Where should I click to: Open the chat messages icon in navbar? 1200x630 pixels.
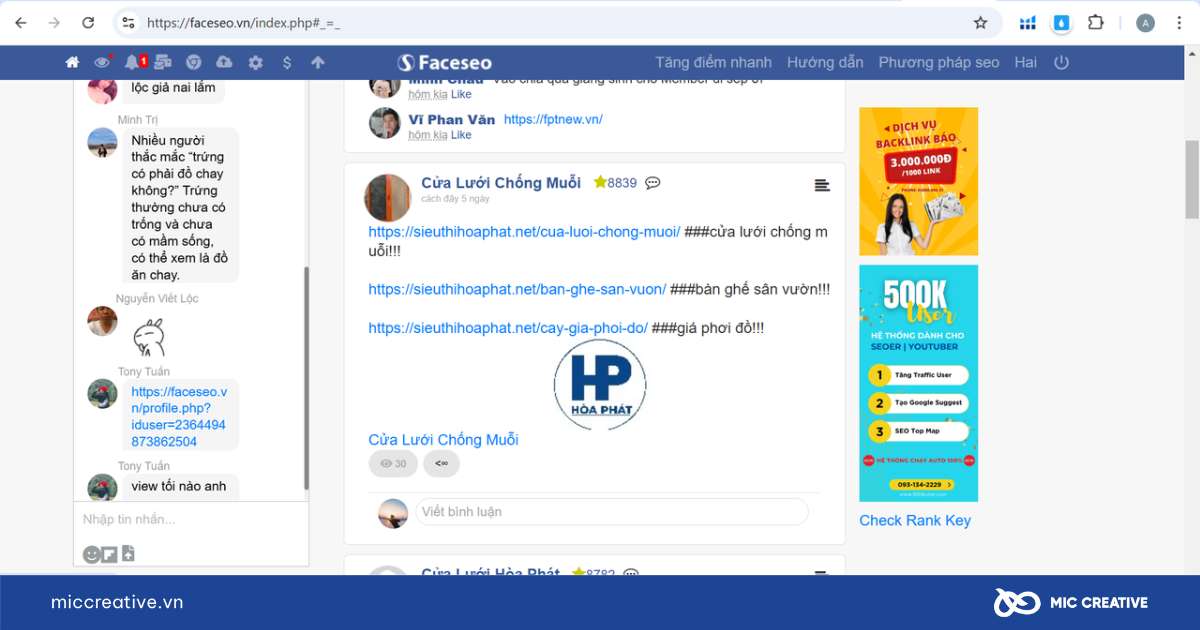point(163,62)
